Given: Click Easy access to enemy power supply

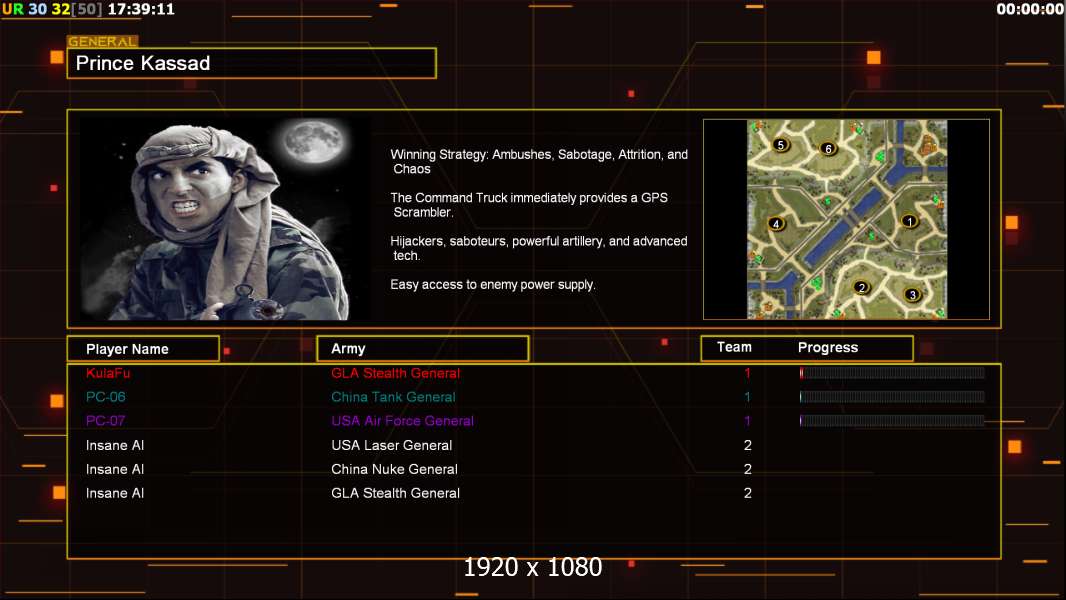Looking at the screenshot, I should [x=493, y=285].
